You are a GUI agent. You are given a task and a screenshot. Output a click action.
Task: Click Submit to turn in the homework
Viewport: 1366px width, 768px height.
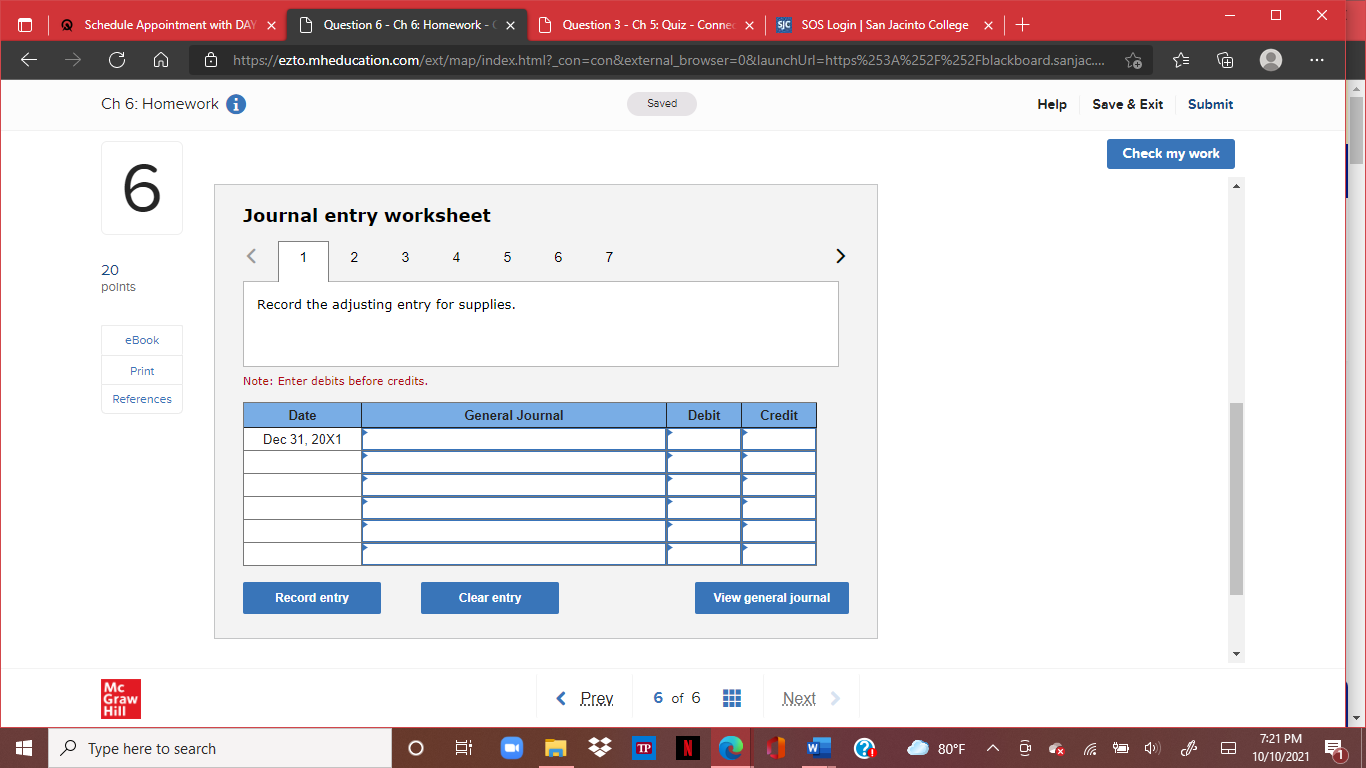1210,104
